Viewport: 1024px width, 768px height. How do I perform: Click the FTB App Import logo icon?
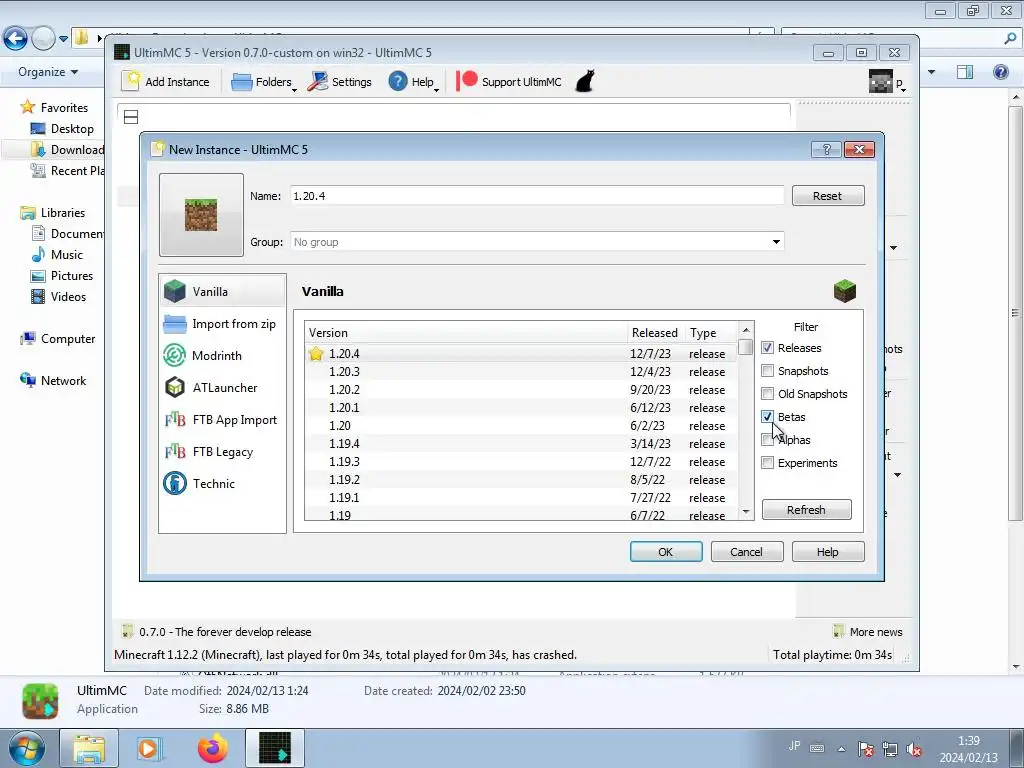175,420
